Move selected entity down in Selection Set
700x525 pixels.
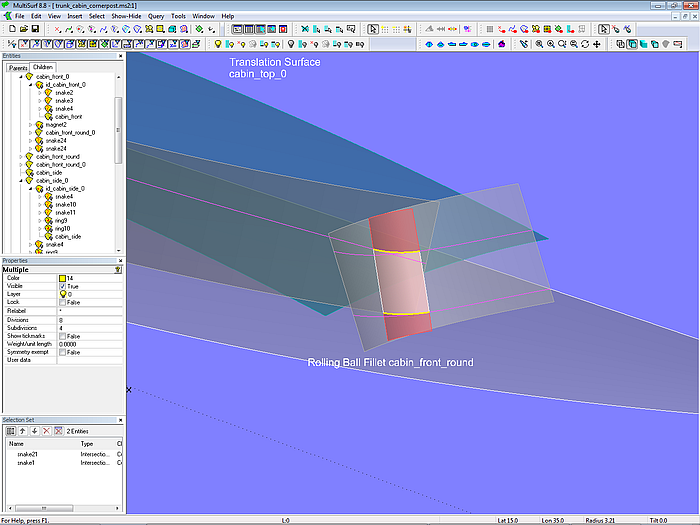[x=34, y=430]
